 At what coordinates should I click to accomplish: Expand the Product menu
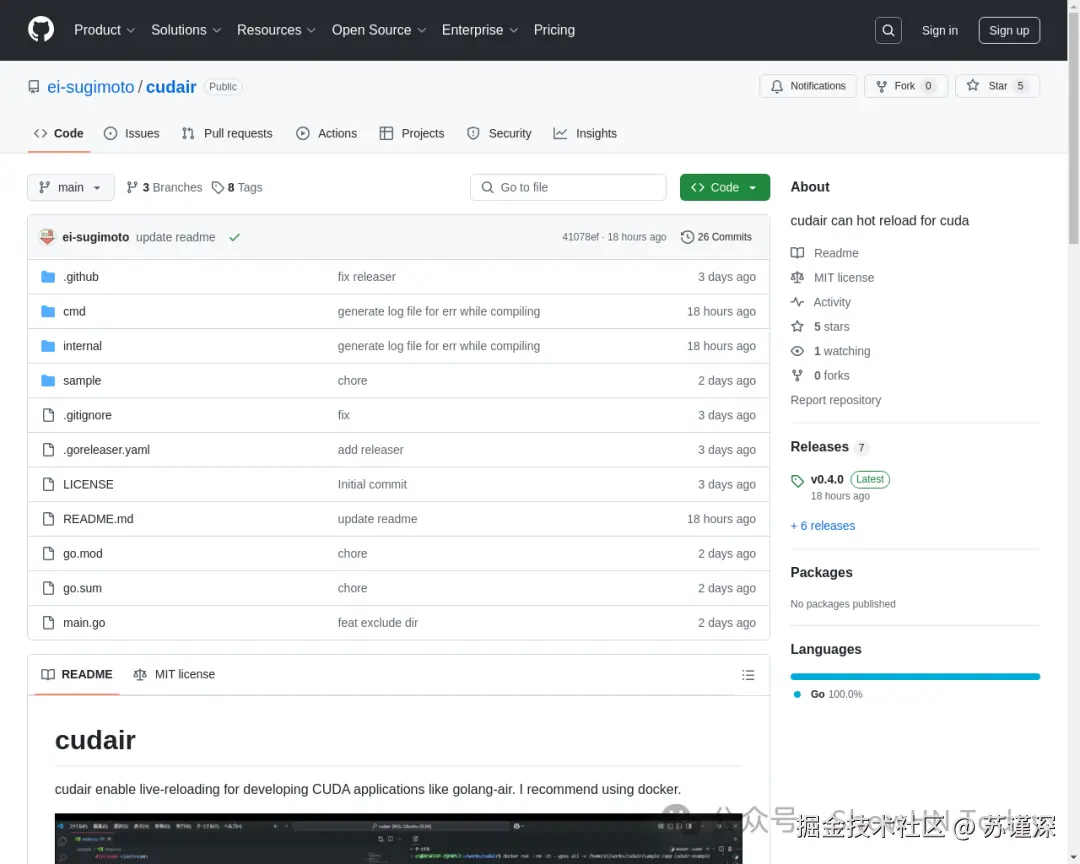(104, 30)
